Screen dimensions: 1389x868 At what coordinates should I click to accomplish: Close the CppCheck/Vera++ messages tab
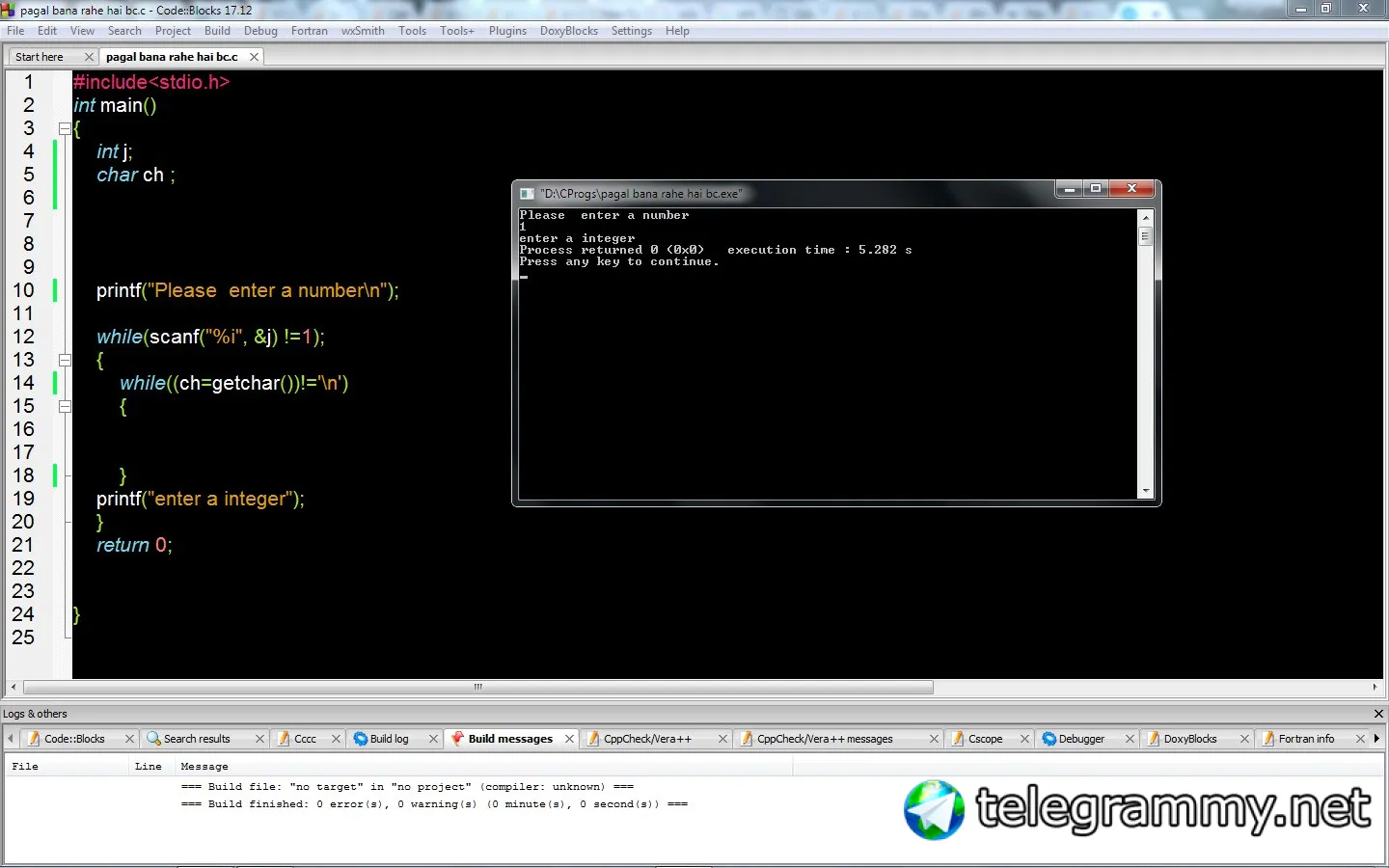coord(934,739)
